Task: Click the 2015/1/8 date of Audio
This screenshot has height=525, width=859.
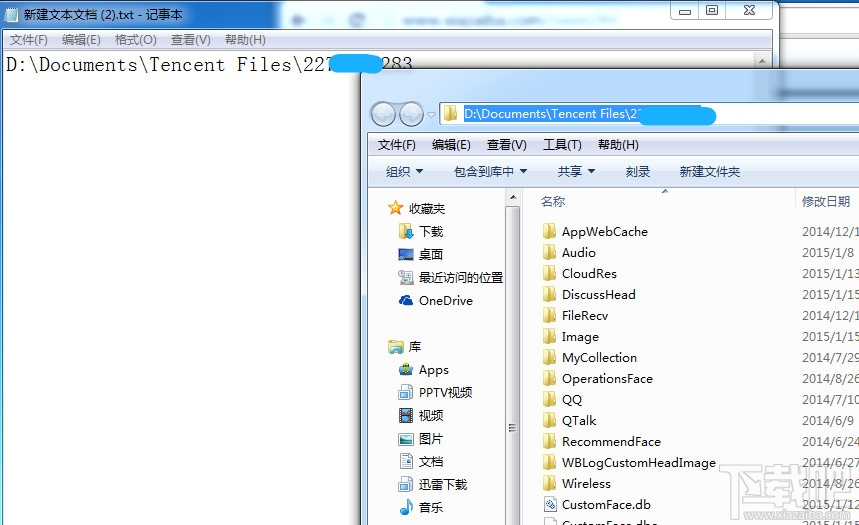Action: point(828,253)
